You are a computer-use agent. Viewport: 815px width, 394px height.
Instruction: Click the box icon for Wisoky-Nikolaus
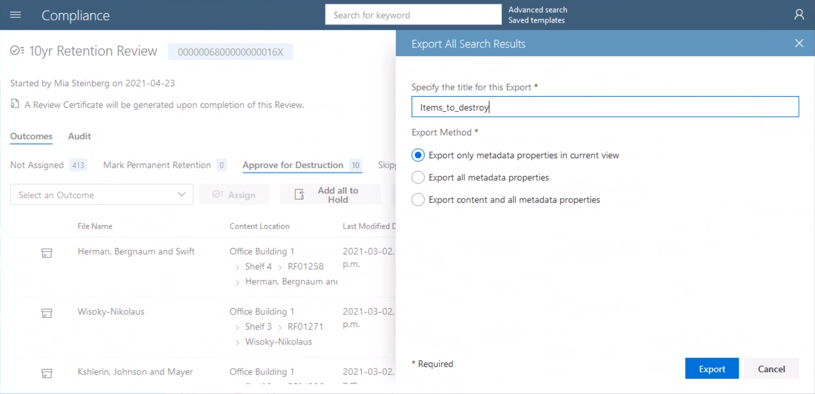(47, 313)
